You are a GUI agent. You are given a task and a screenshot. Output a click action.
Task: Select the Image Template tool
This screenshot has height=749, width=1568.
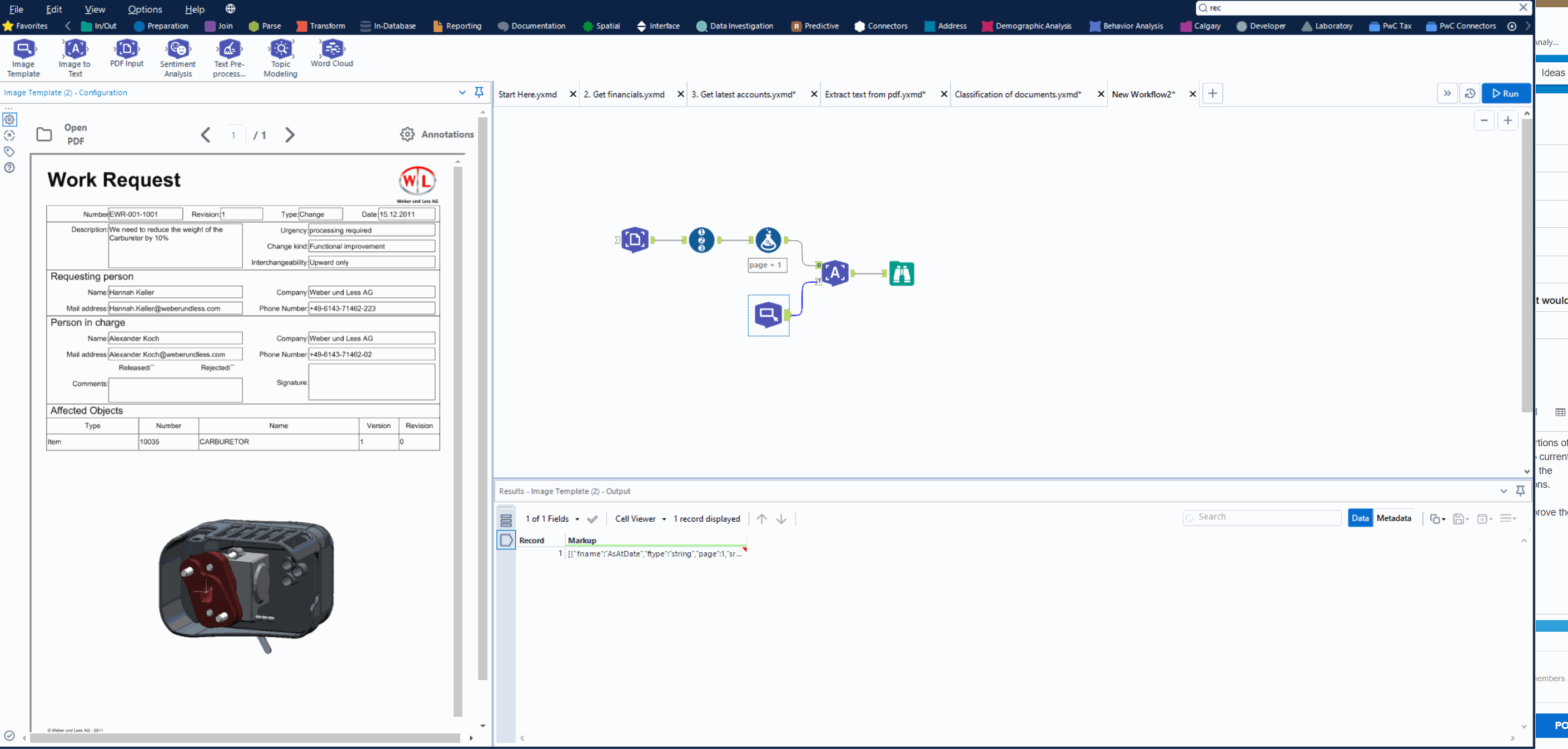point(23,57)
